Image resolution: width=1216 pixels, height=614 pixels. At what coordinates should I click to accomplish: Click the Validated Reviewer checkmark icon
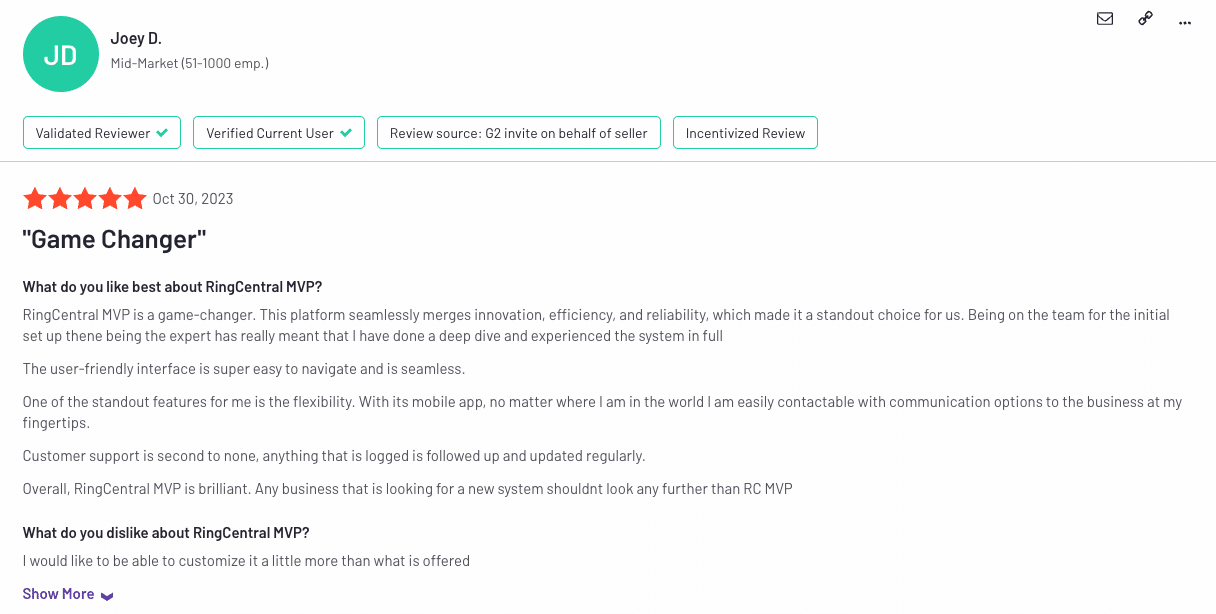click(x=162, y=133)
